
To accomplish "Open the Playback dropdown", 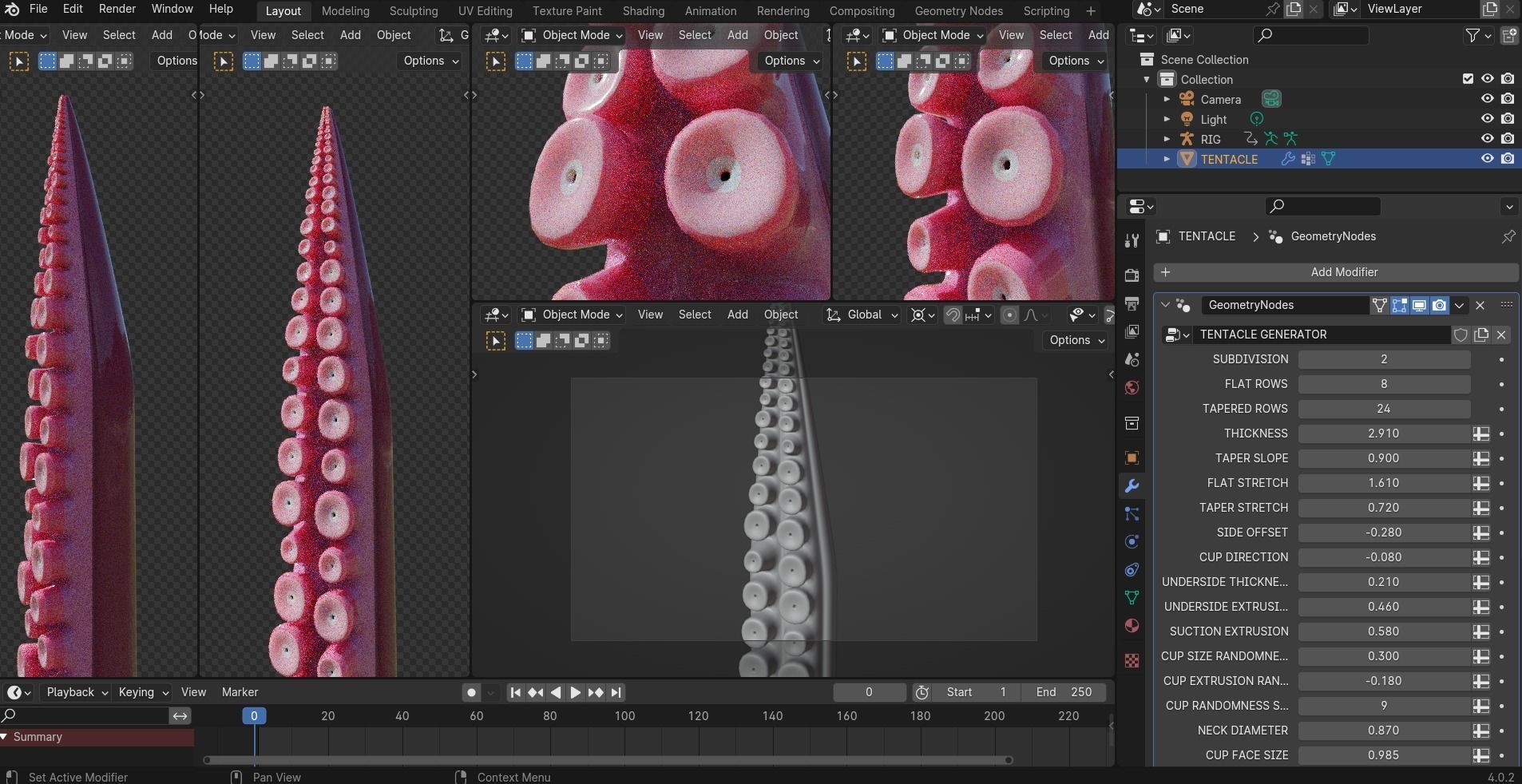I will coord(77,692).
